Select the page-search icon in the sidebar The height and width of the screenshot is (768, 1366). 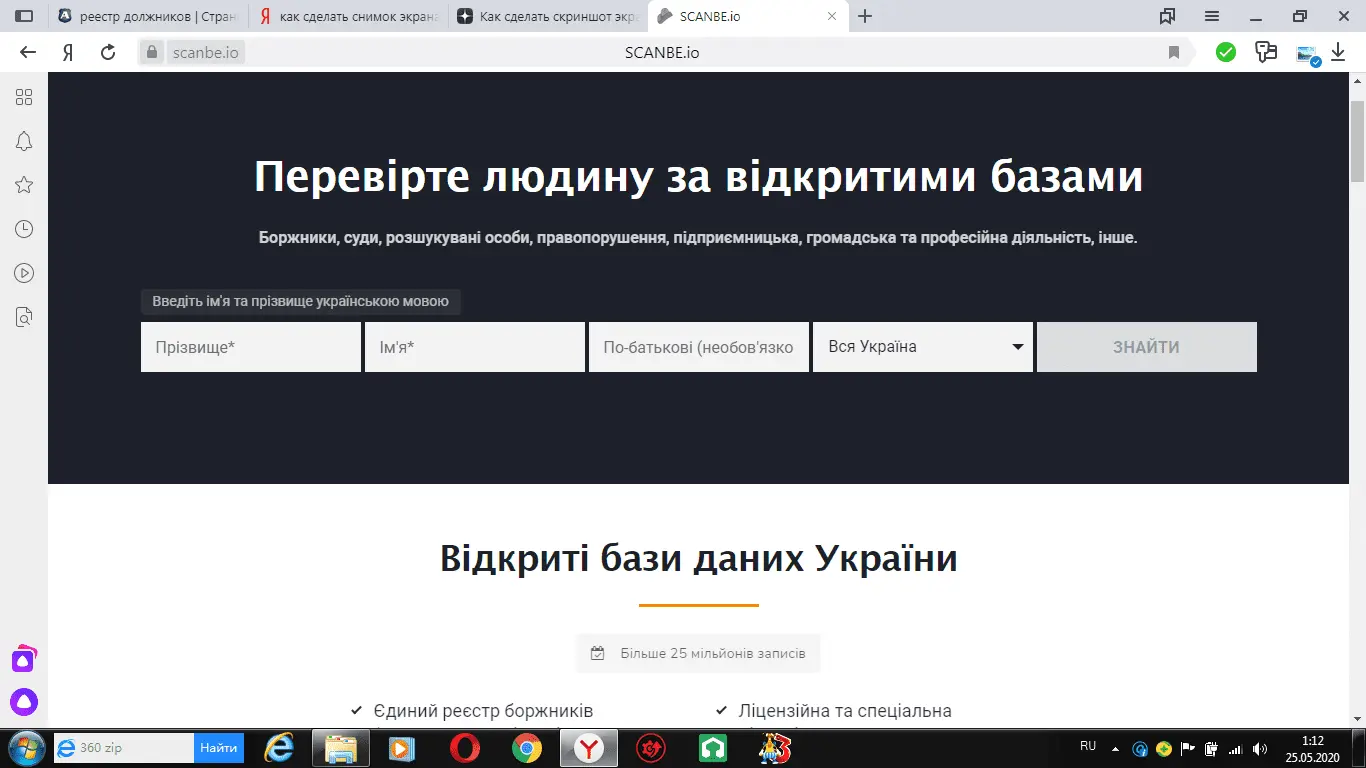click(24, 316)
